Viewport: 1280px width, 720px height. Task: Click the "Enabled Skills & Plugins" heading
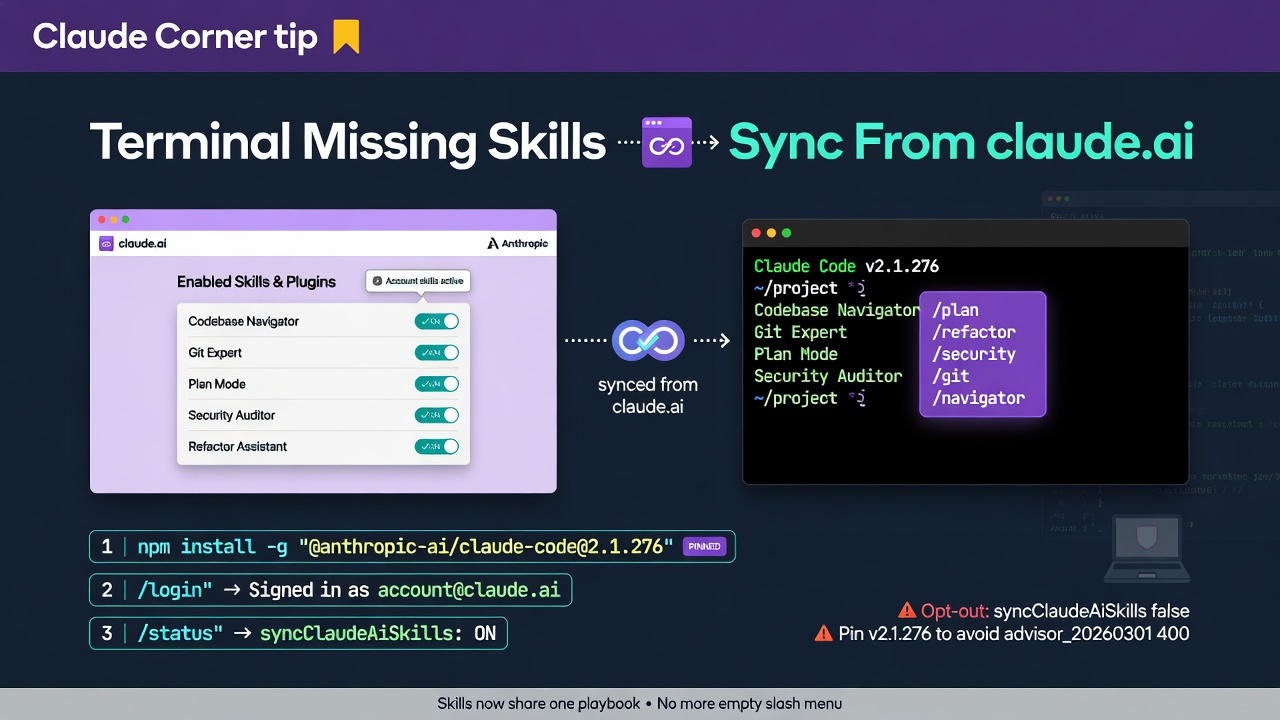(256, 282)
